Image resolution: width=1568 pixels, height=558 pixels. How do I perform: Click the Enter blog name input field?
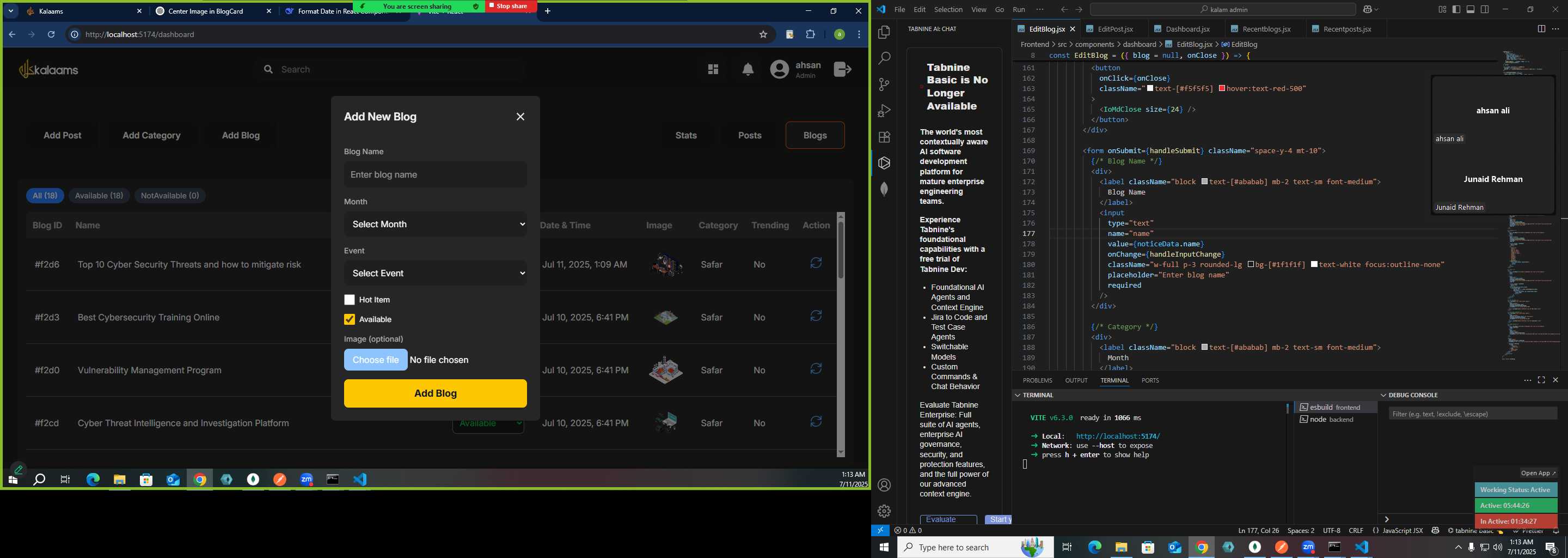pos(435,175)
